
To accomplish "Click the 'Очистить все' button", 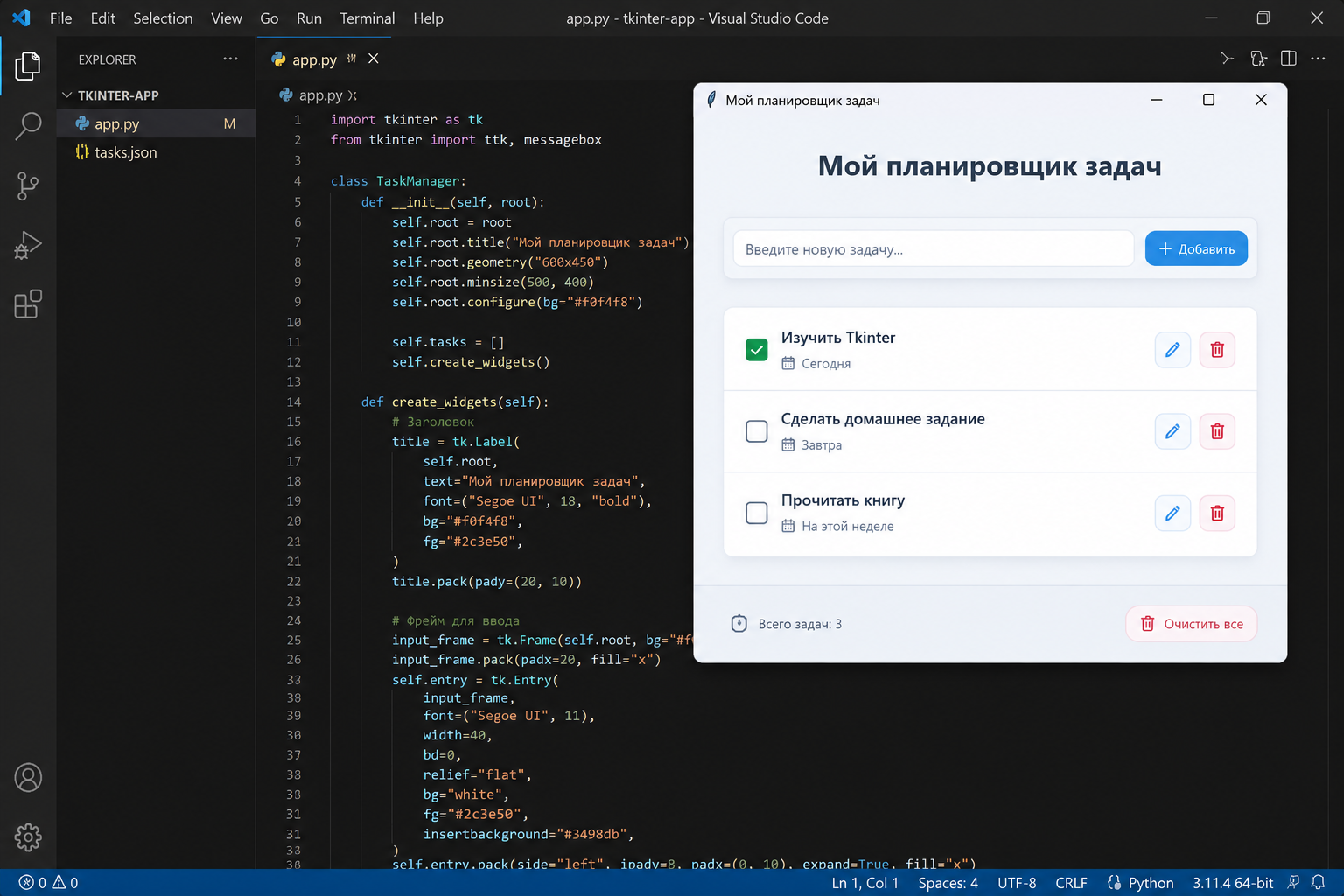I will click(x=1192, y=624).
